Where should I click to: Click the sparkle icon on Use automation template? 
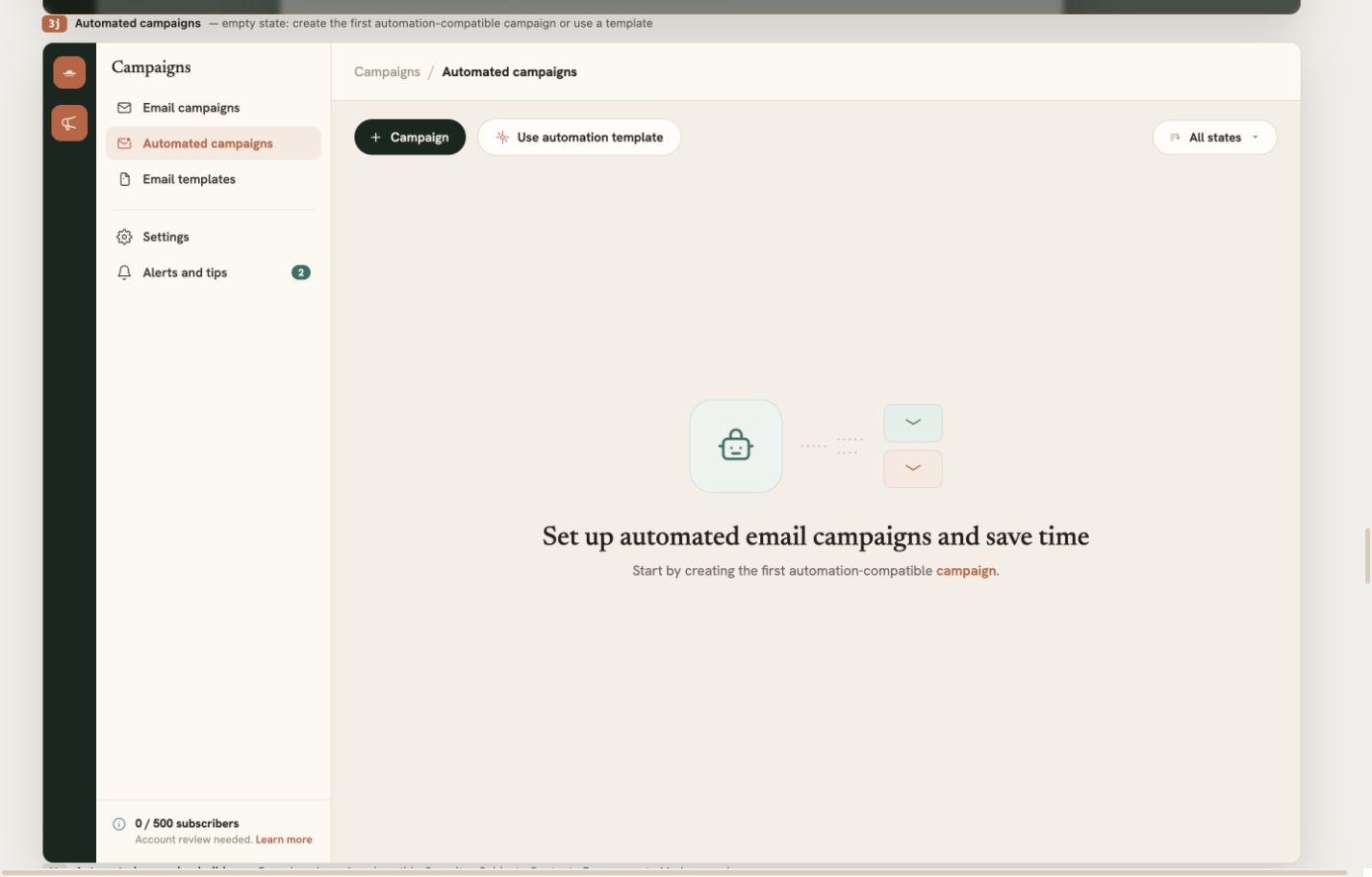tap(502, 138)
